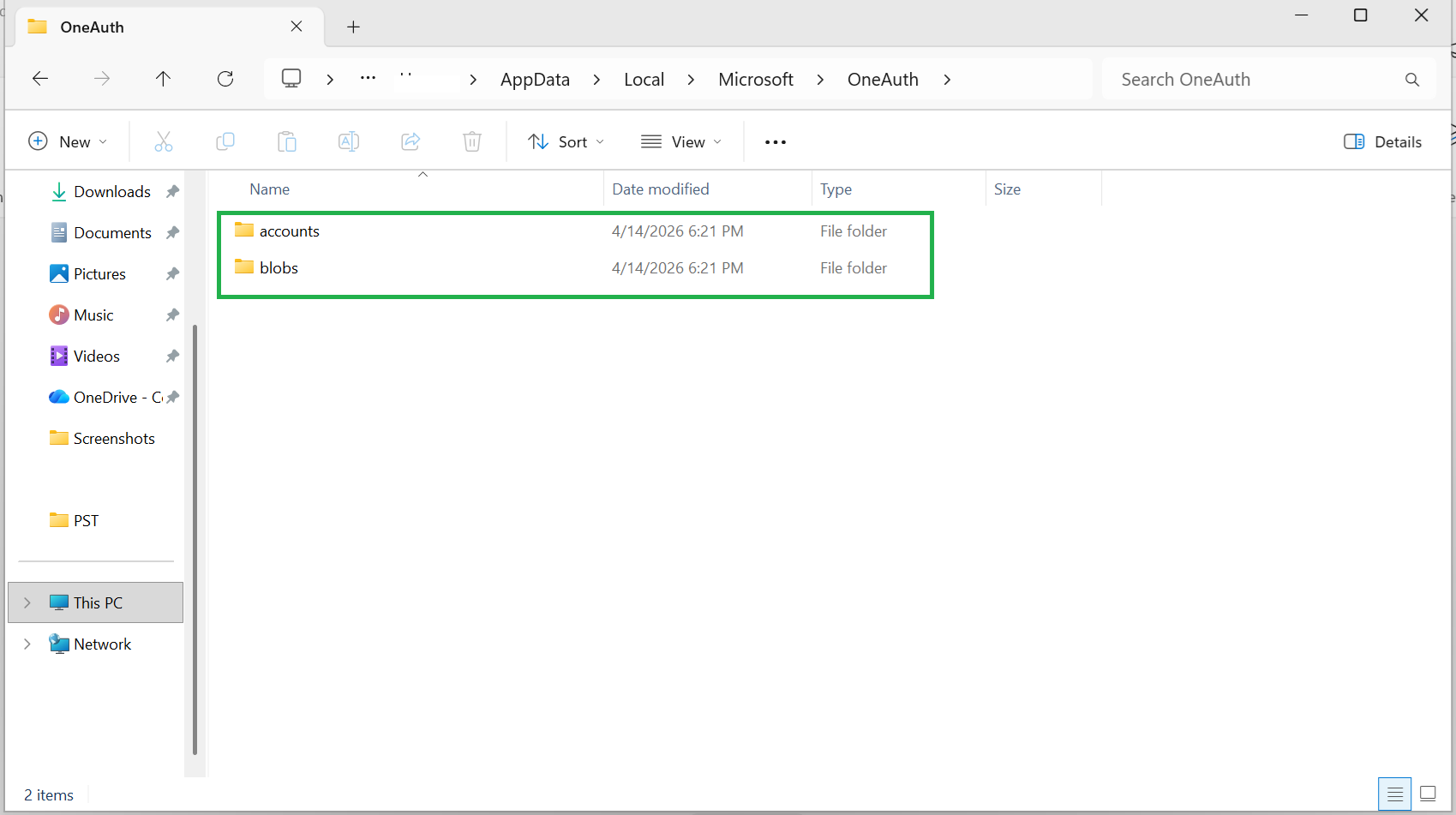The width and height of the screenshot is (1456, 815).
Task: Add a new tab
Action: tap(353, 27)
